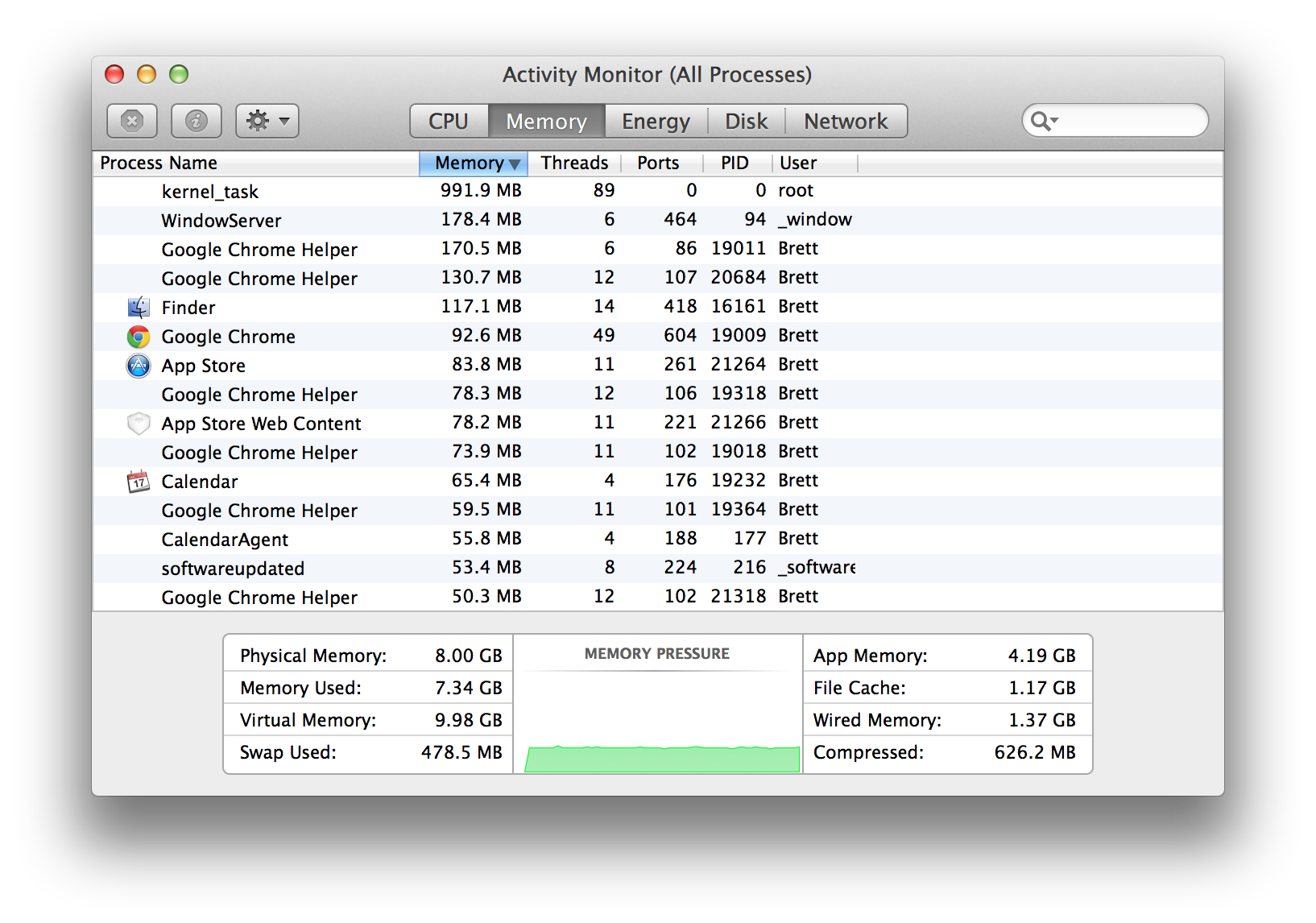Viewport: 1316px width, 923px height.
Task: Click the Finder app icon
Action: pyautogui.click(x=139, y=307)
